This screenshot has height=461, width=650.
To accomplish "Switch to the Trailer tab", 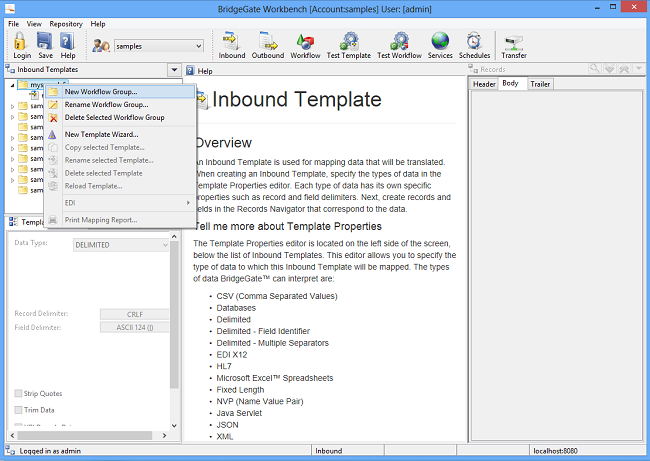I will pyautogui.click(x=540, y=84).
